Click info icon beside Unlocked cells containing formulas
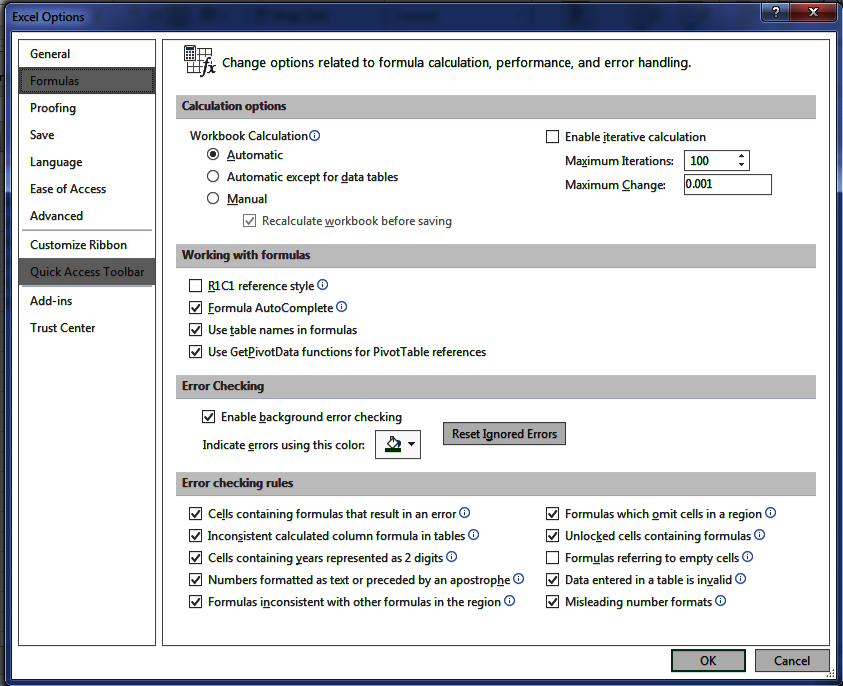This screenshot has height=686, width=843. [760, 535]
